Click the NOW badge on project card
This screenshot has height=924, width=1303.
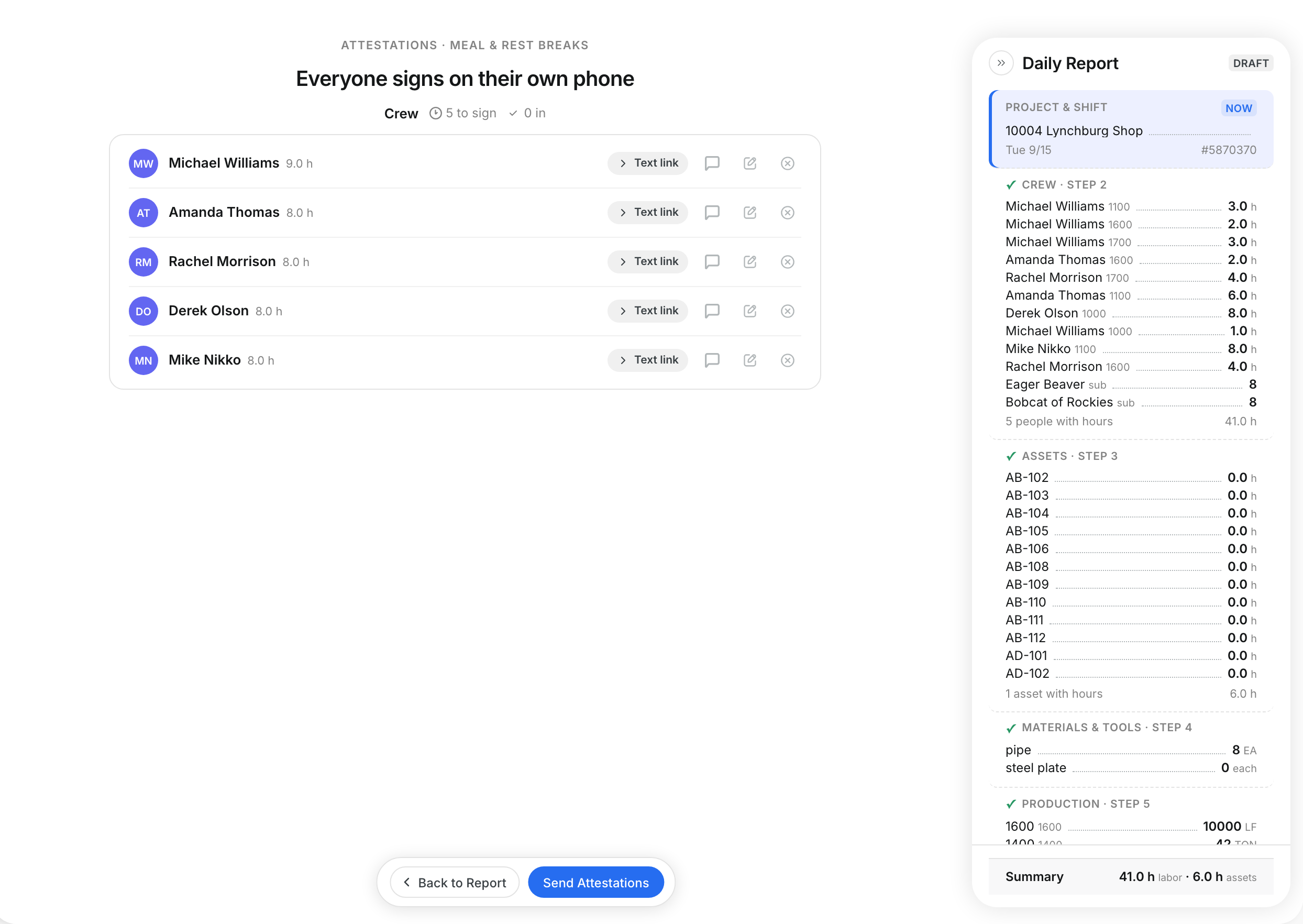coord(1238,108)
